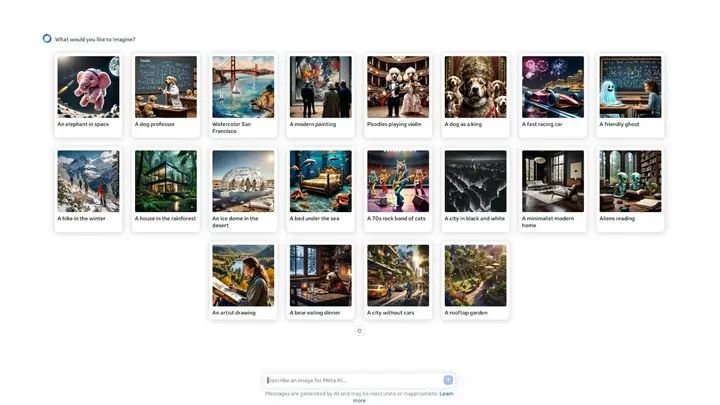Click the Meta AI logo icon
720x405 pixels.
(x=47, y=39)
